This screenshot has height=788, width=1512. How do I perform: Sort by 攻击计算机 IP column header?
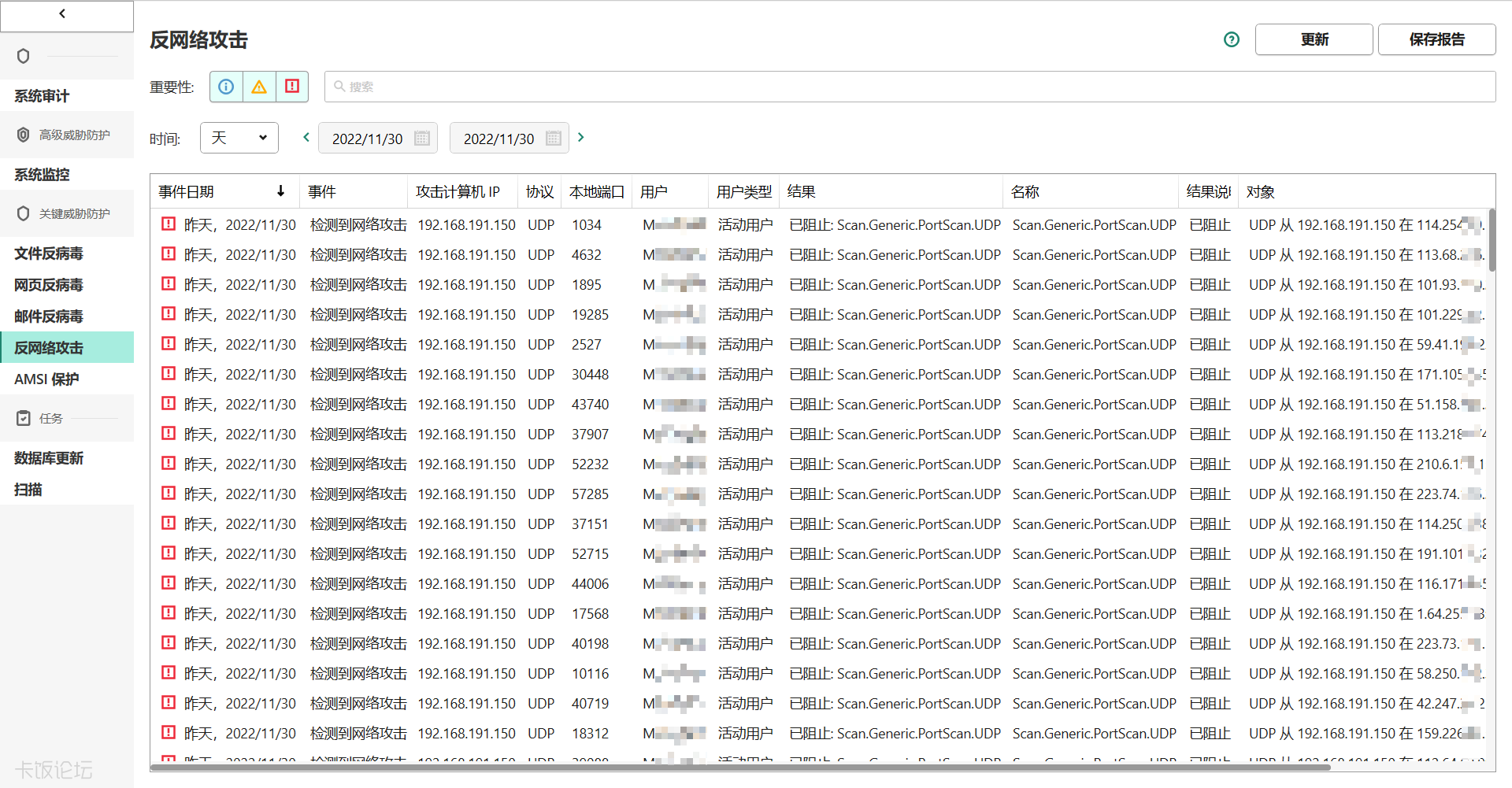[463, 191]
